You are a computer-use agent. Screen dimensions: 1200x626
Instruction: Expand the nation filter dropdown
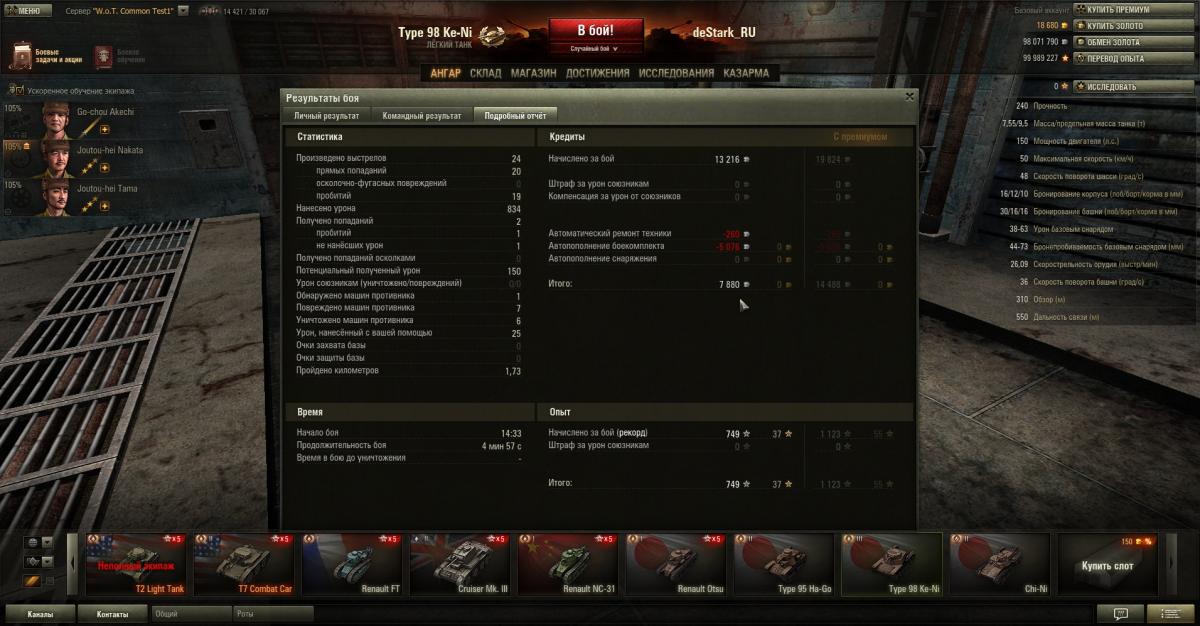click(x=47, y=542)
